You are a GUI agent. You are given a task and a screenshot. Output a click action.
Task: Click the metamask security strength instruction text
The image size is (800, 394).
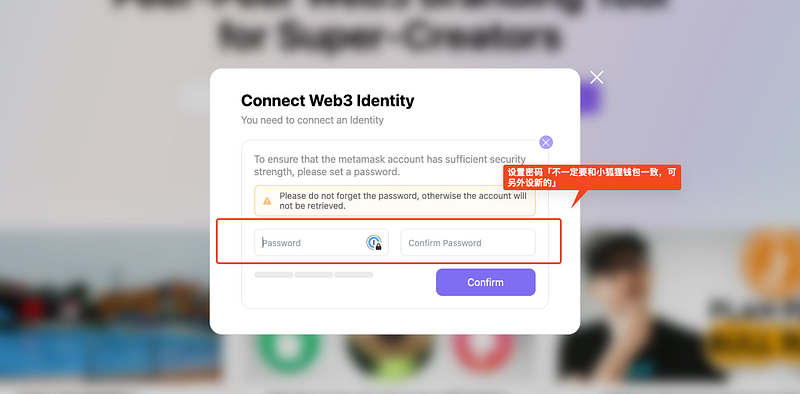coord(390,165)
